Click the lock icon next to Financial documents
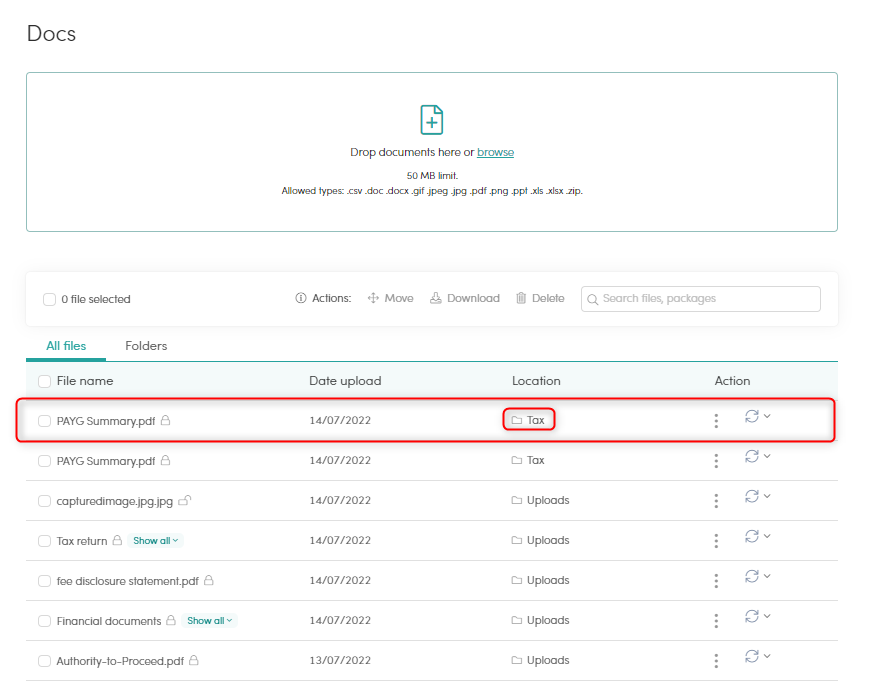 coord(171,620)
